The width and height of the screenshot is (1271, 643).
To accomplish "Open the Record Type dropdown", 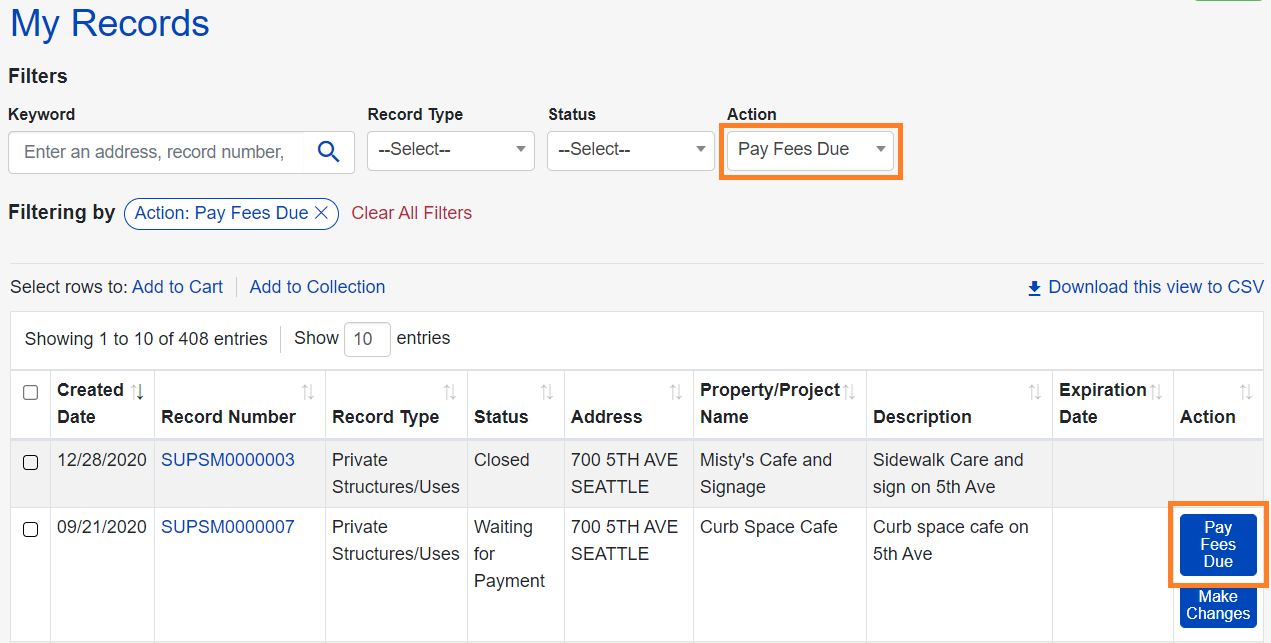I will coord(451,150).
